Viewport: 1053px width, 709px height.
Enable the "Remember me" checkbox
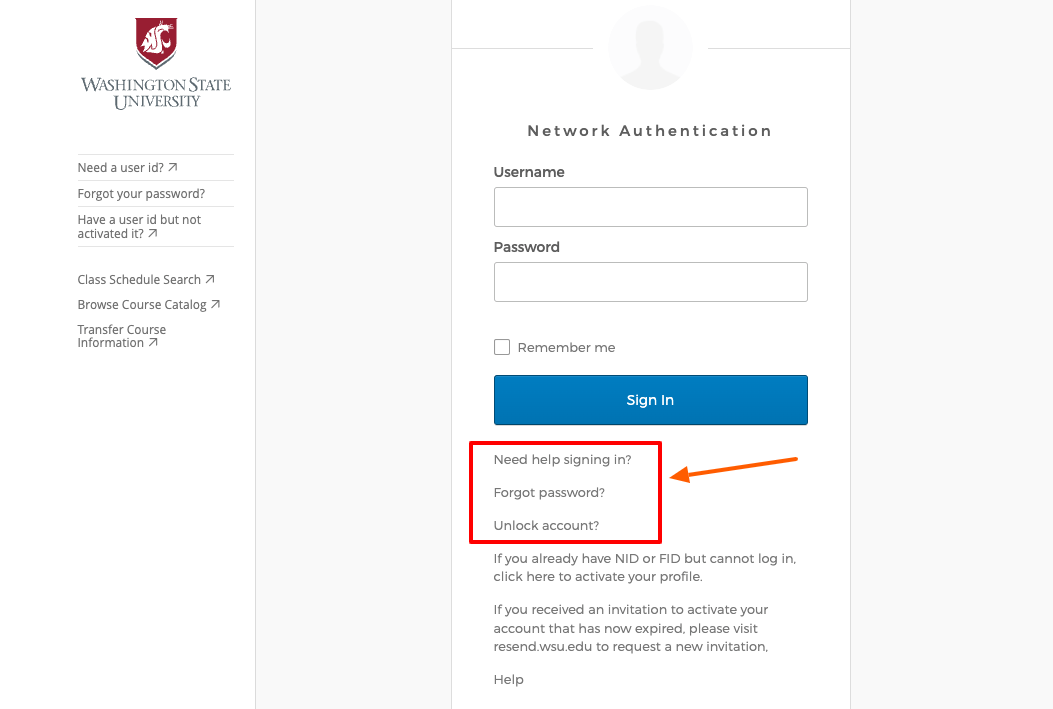click(502, 347)
